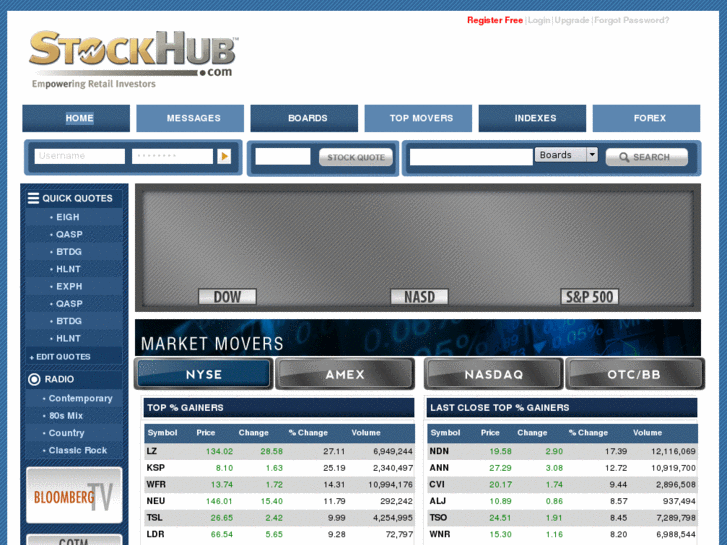Play Classic Rock radio station

pos(78,450)
